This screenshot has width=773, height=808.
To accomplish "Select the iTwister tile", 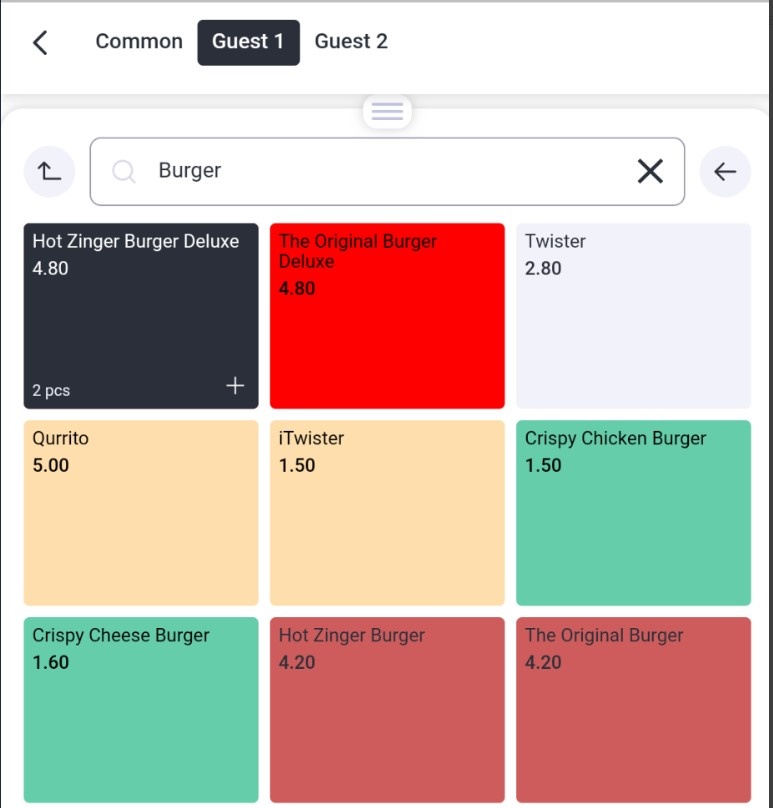I will (x=387, y=513).
